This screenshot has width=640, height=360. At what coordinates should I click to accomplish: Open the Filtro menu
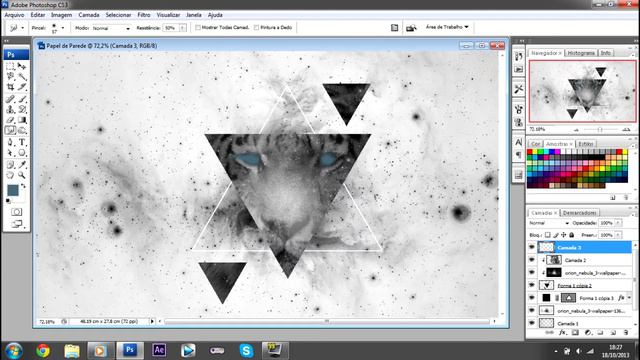pos(144,15)
